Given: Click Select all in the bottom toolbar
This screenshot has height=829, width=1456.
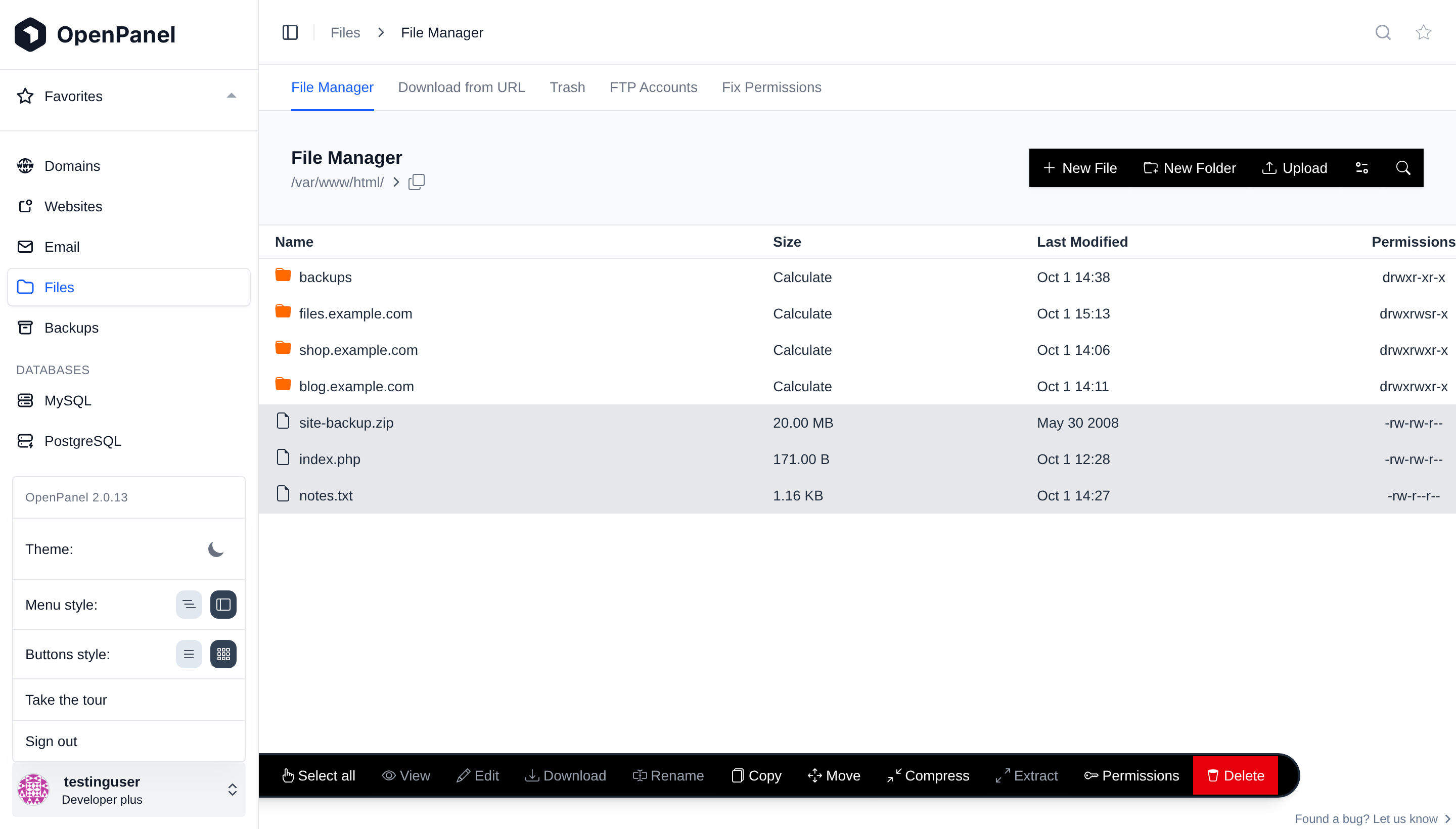Looking at the screenshot, I should coord(318,775).
